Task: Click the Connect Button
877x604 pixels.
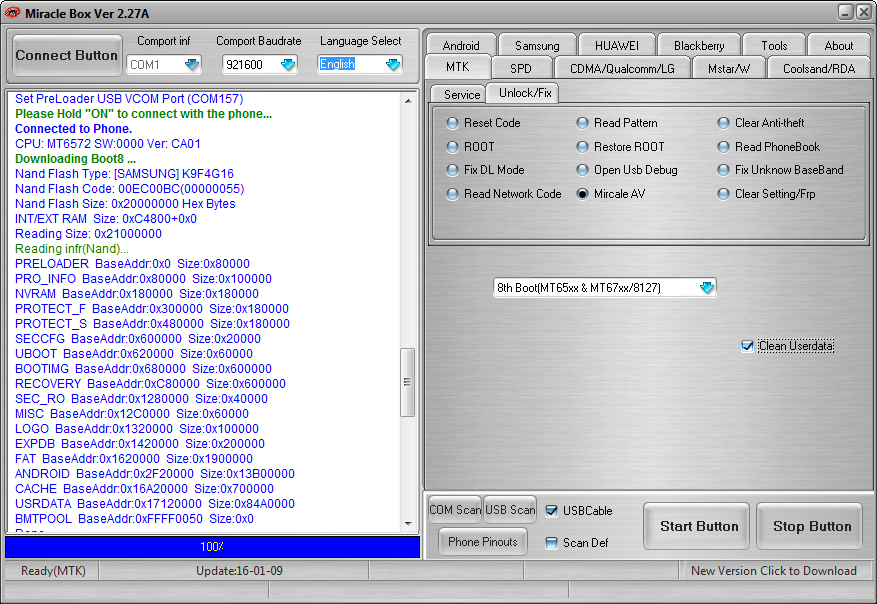Action: point(67,55)
